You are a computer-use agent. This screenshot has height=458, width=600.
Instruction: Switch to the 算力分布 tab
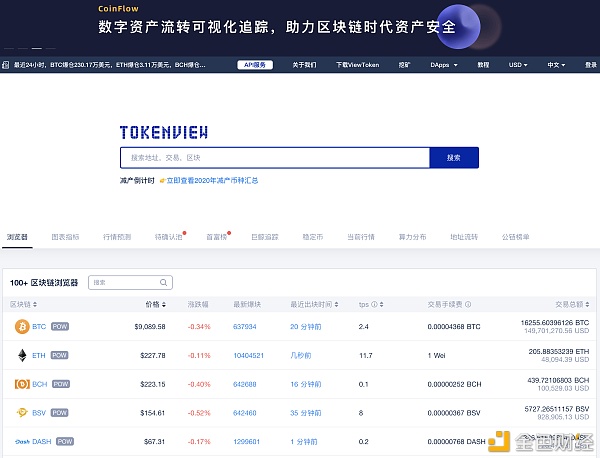(x=412, y=237)
